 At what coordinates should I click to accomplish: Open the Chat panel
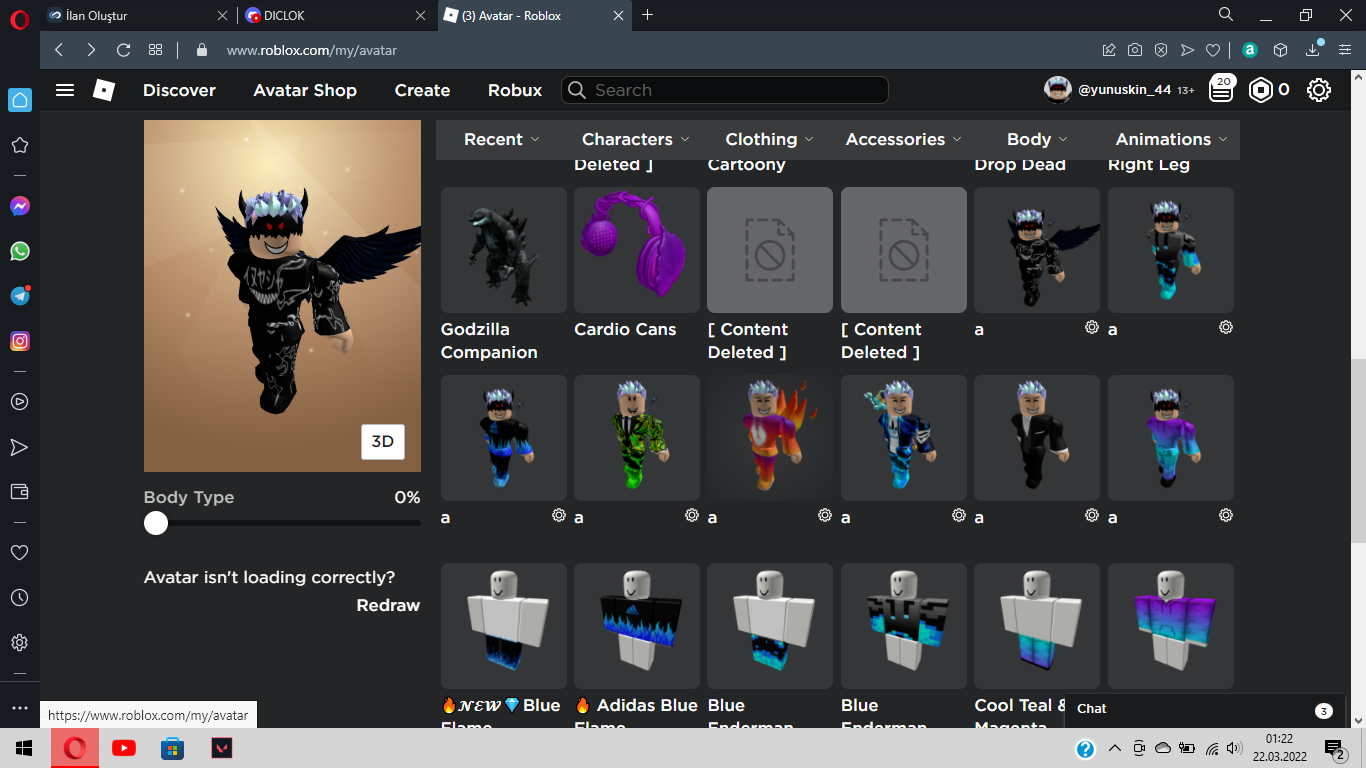pyautogui.click(x=1205, y=709)
